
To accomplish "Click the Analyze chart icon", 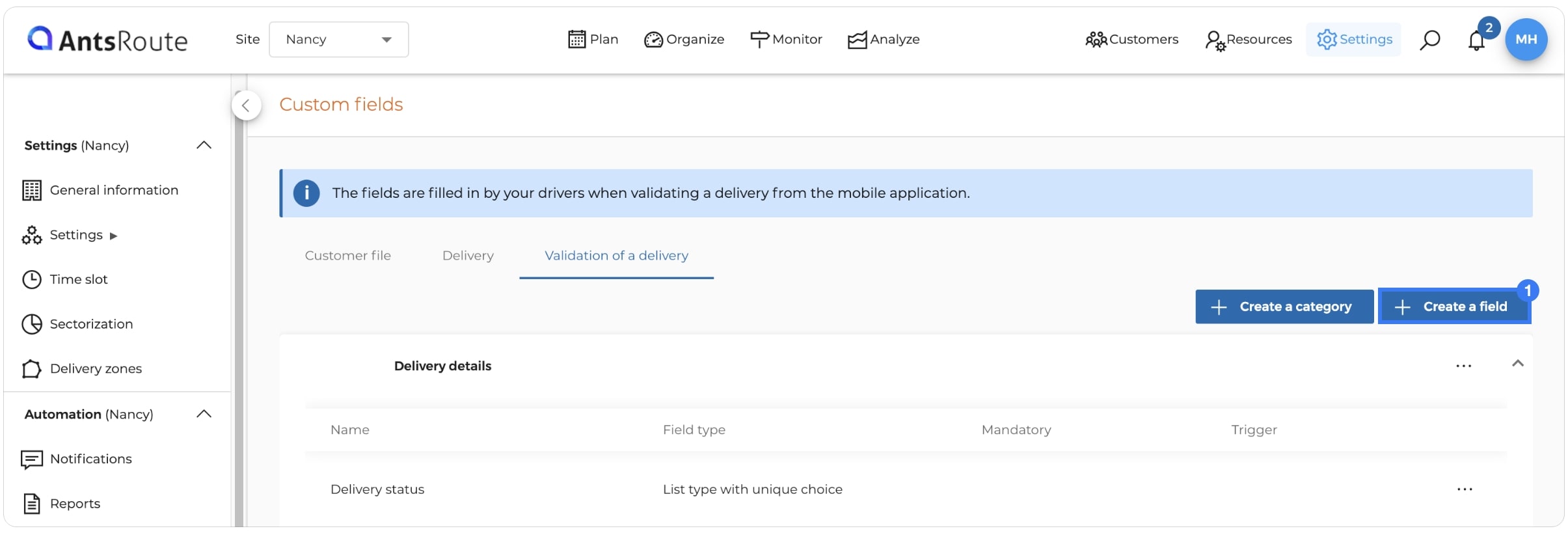I will tap(857, 40).
